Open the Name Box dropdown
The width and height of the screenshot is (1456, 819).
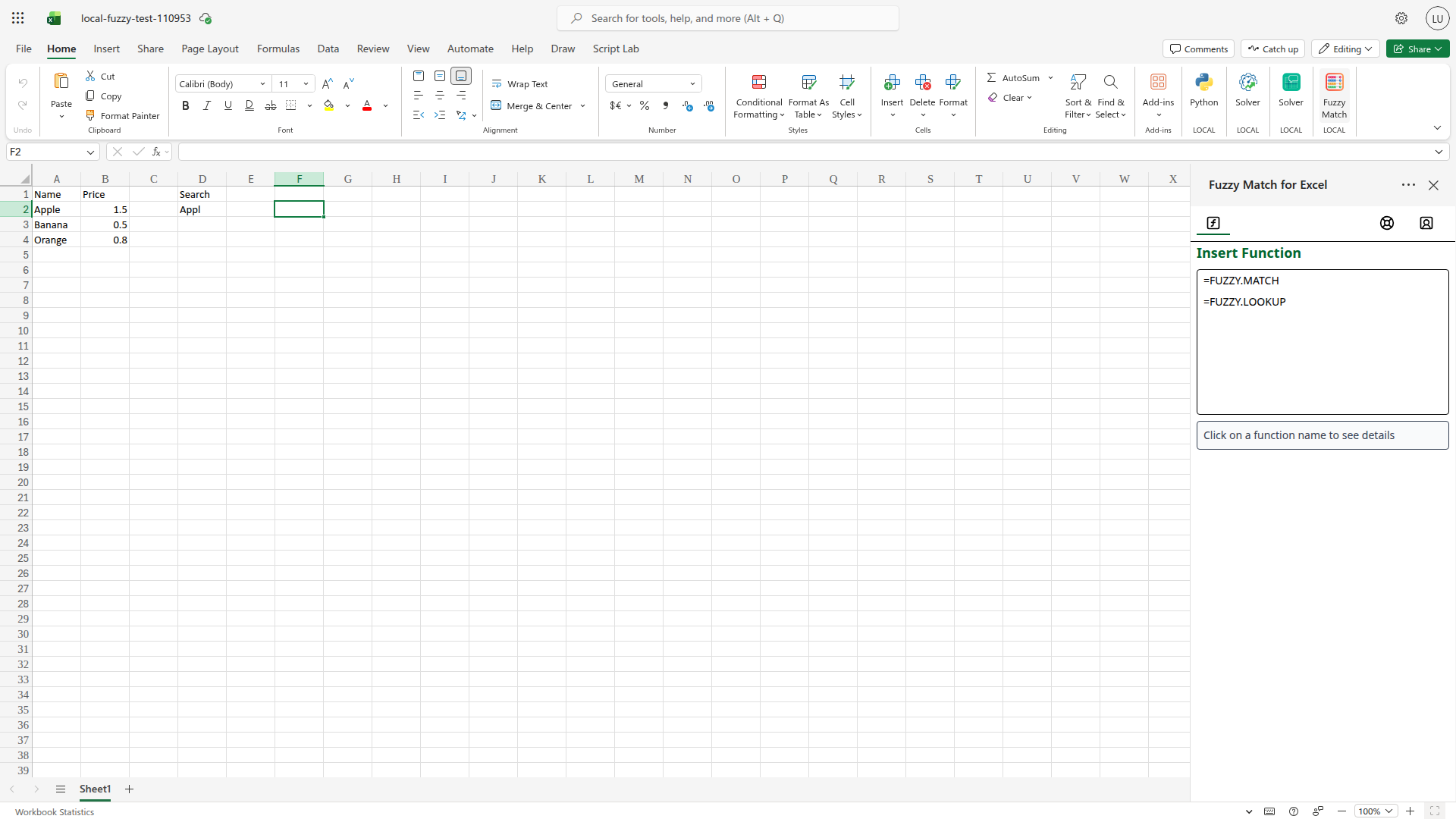90,152
